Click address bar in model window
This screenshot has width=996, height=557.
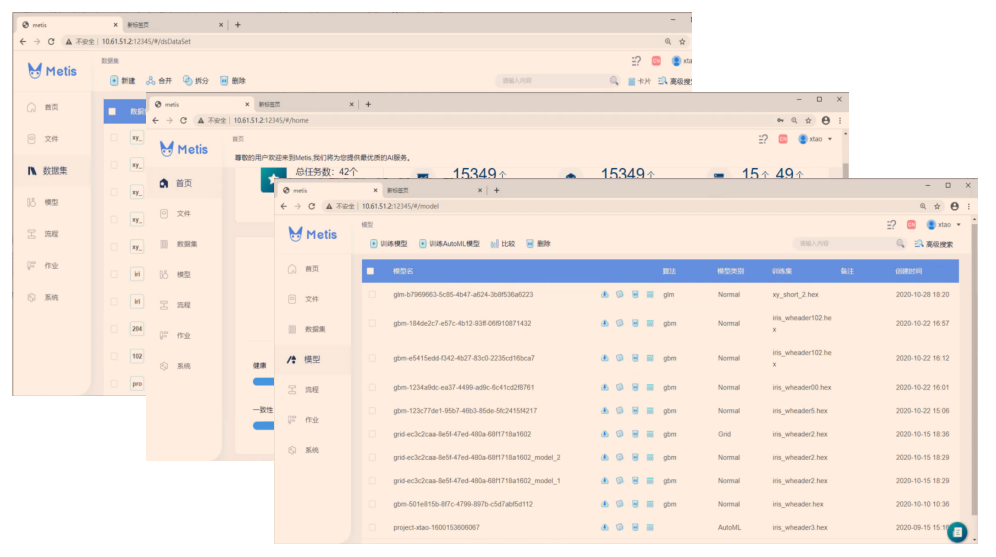(619, 206)
